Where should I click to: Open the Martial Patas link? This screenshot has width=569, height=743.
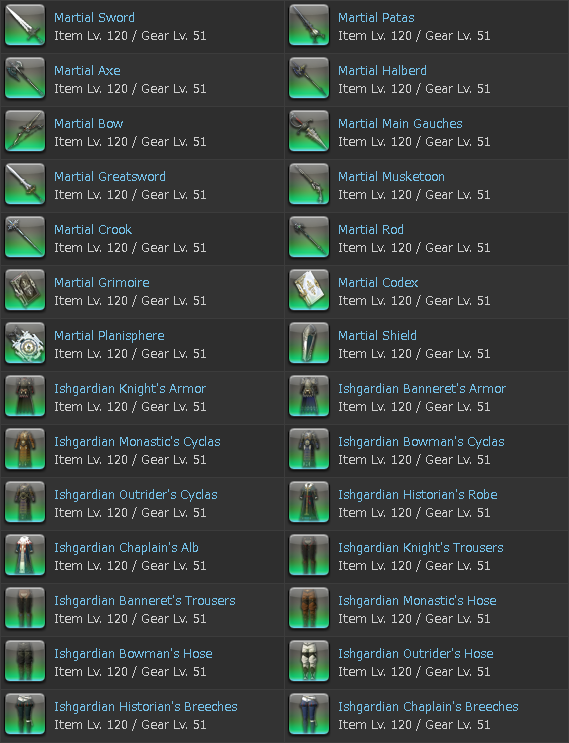(x=376, y=18)
